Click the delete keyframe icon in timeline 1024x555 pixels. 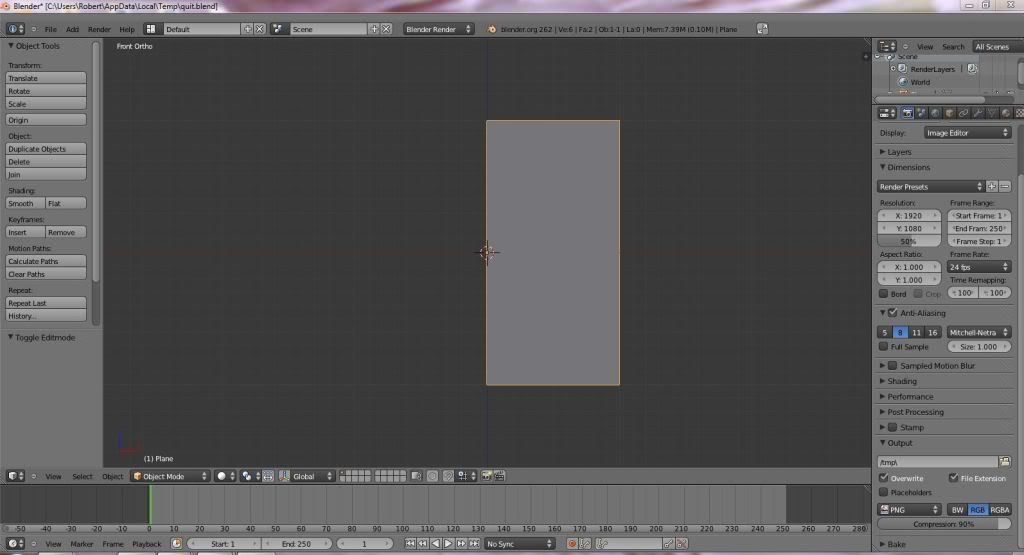tap(682, 543)
